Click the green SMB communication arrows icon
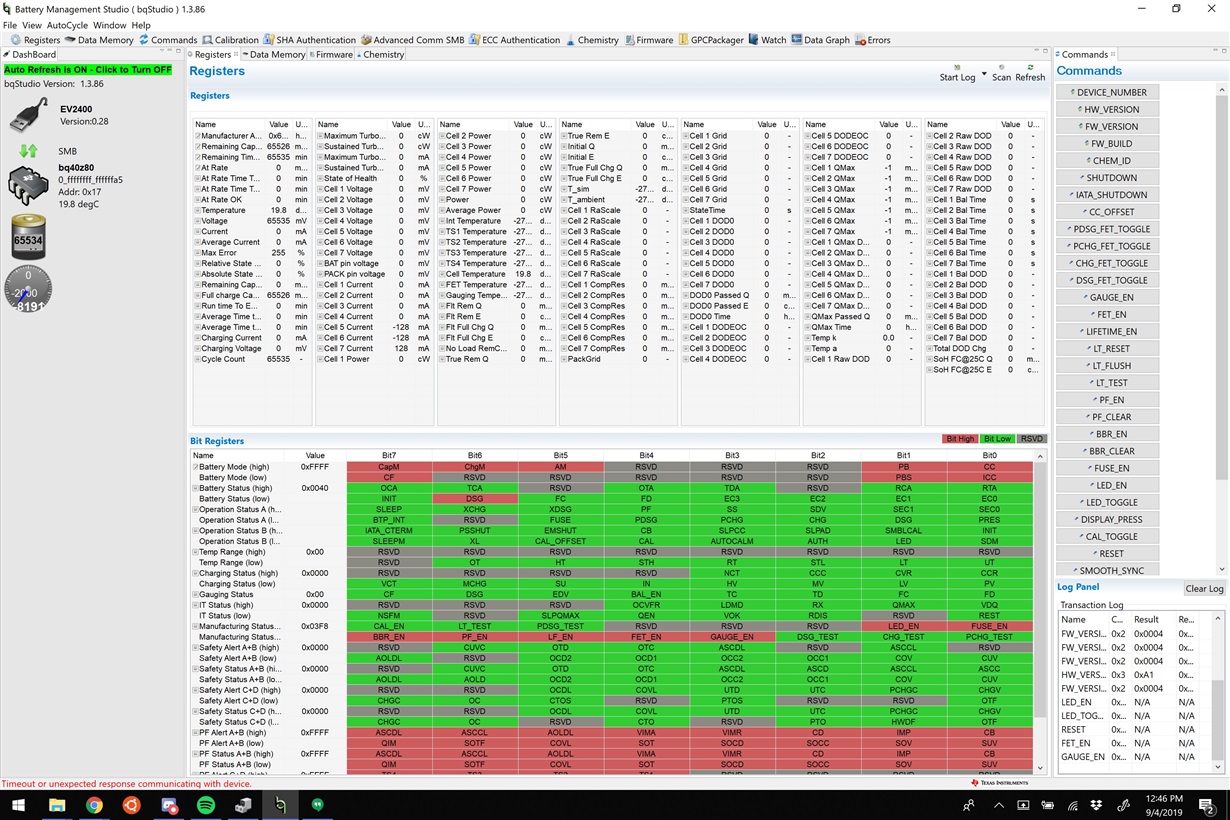1230x820 pixels. click(x=28, y=151)
